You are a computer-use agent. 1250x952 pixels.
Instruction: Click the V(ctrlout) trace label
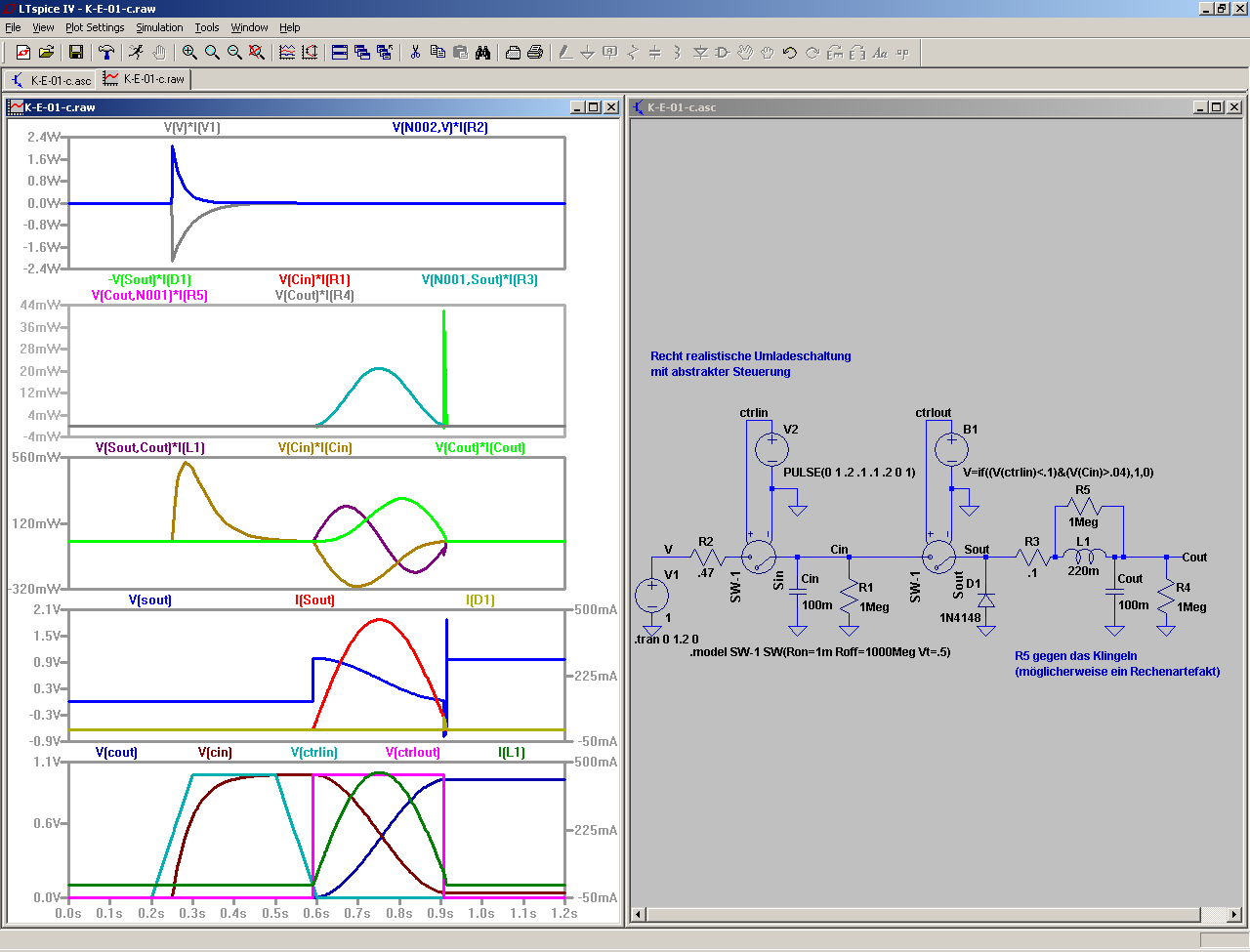tap(412, 753)
